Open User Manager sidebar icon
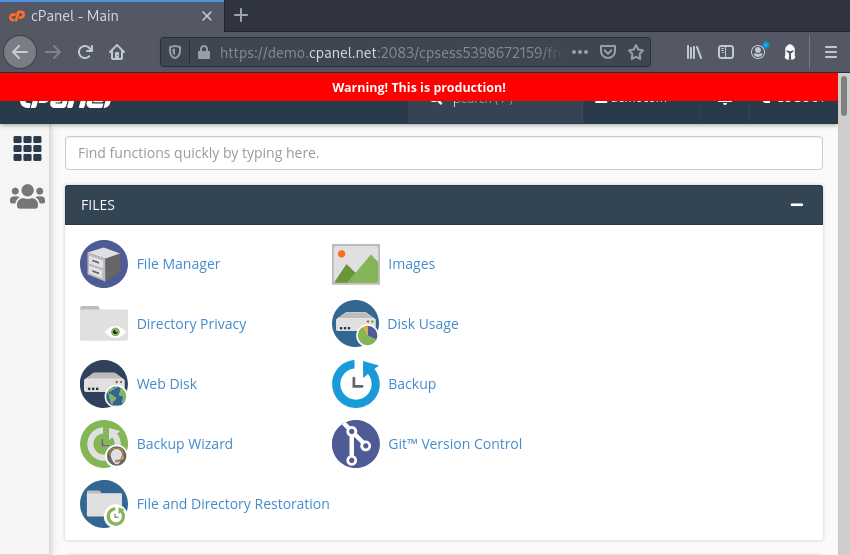Screen dimensions: 850x555 27,197
